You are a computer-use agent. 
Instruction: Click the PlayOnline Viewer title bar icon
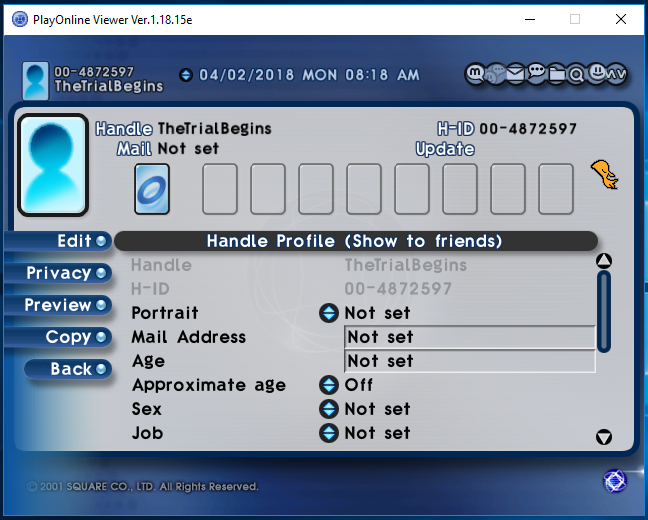(x=19, y=19)
